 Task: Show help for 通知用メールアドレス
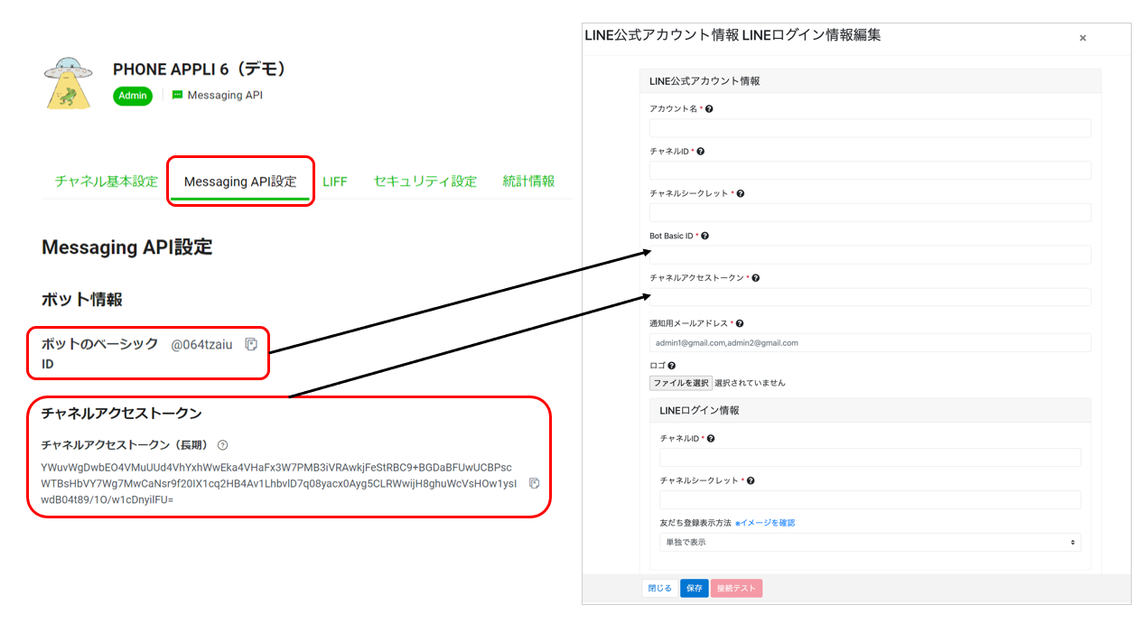(x=739, y=324)
